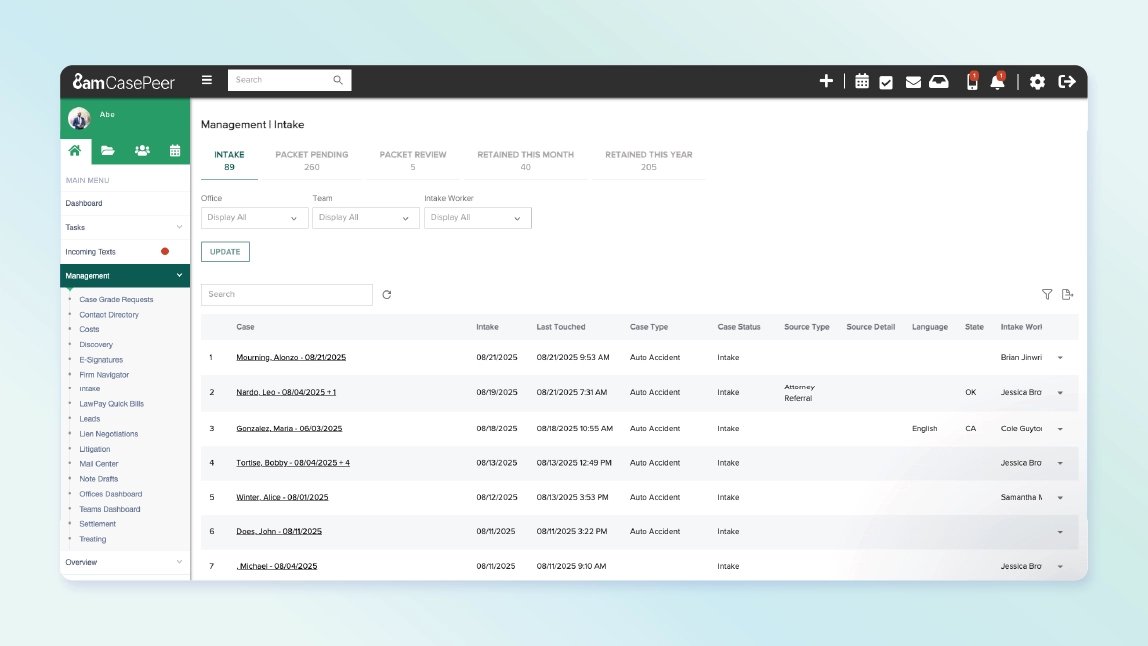Open the Office dropdown
1148x646 pixels.
(x=254, y=218)
